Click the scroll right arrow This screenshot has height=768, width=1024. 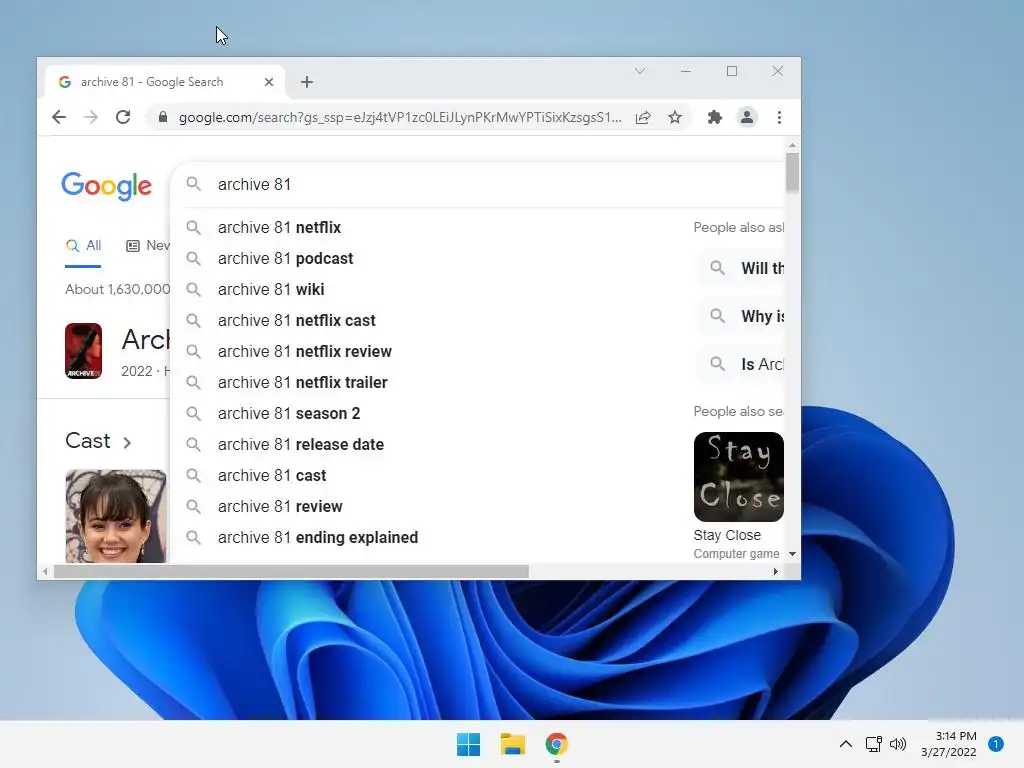775,572
